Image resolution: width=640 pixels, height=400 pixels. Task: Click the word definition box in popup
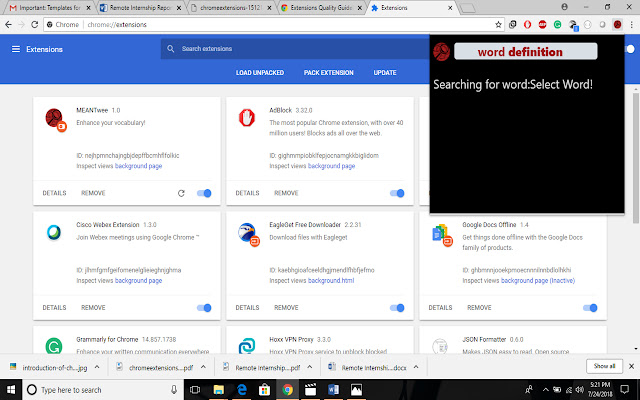point(525,52)
